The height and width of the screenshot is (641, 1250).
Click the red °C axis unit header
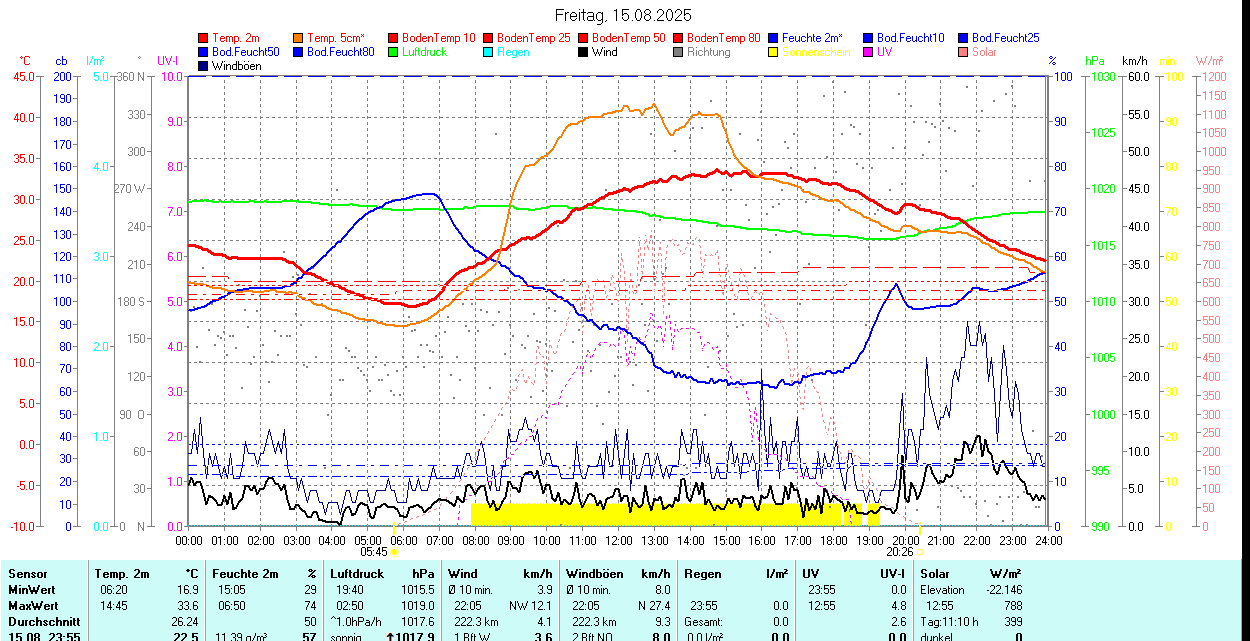pos(25,61)
